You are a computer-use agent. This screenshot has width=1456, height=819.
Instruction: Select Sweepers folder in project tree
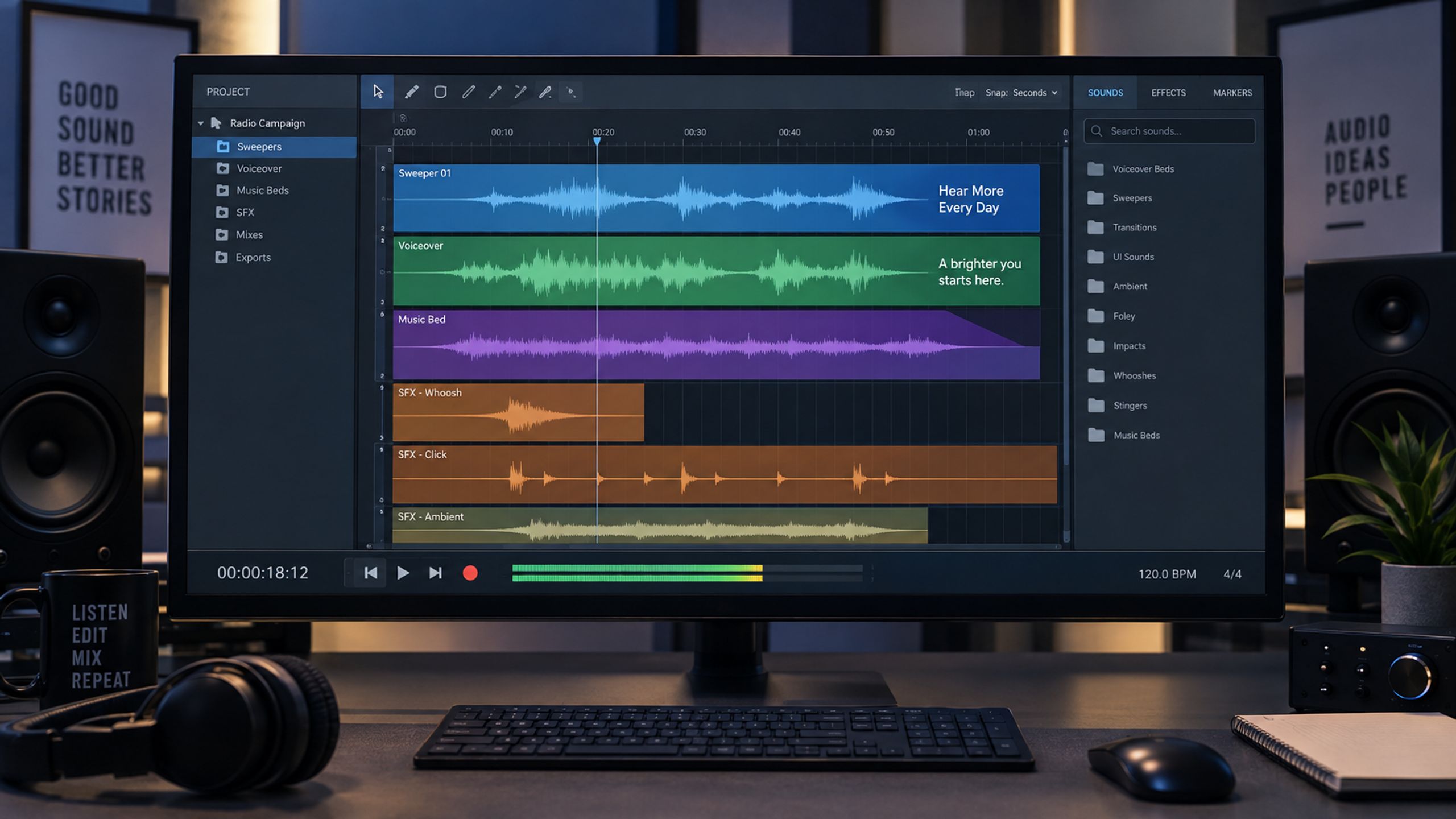[x=275, y=147]
